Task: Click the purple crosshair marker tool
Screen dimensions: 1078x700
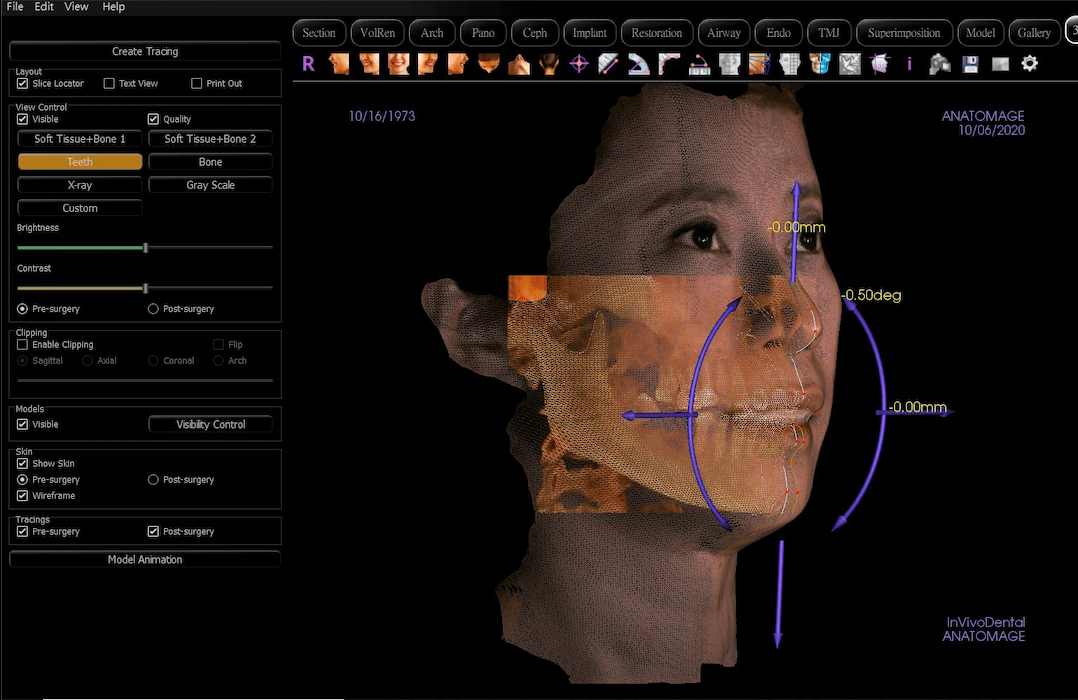Action: click(x=579, y=64)
